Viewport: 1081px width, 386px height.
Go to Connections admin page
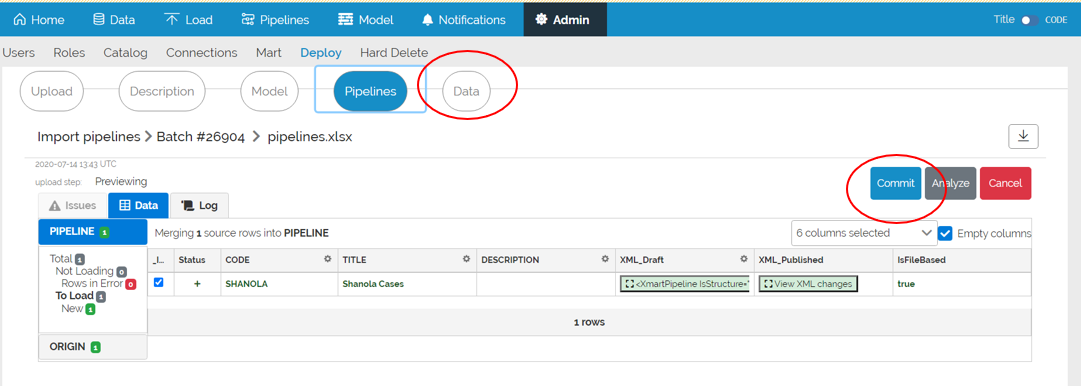coord(201,52)
